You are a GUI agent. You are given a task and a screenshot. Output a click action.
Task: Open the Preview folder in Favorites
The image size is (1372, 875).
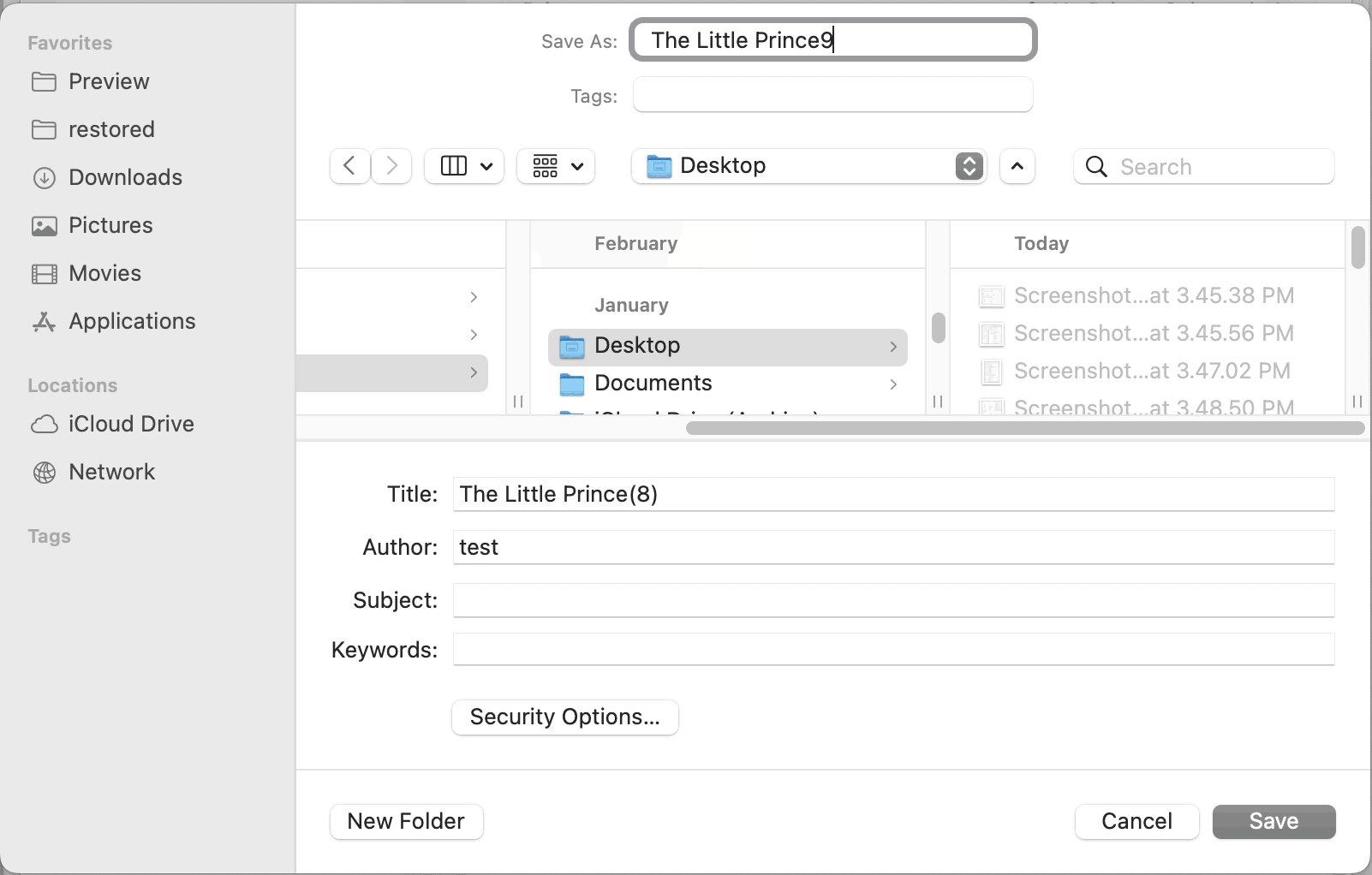pyautogui.click(x=90, y=81)
